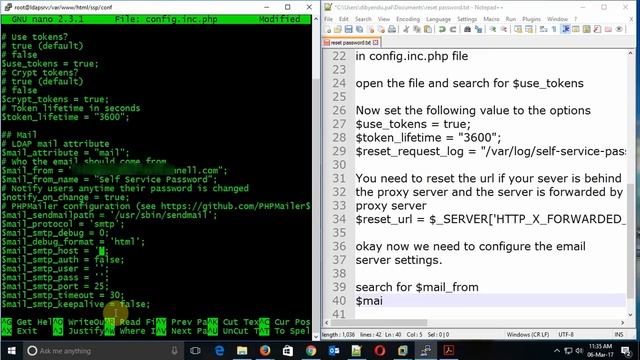Click INS mode in status bar

point(619,335)
